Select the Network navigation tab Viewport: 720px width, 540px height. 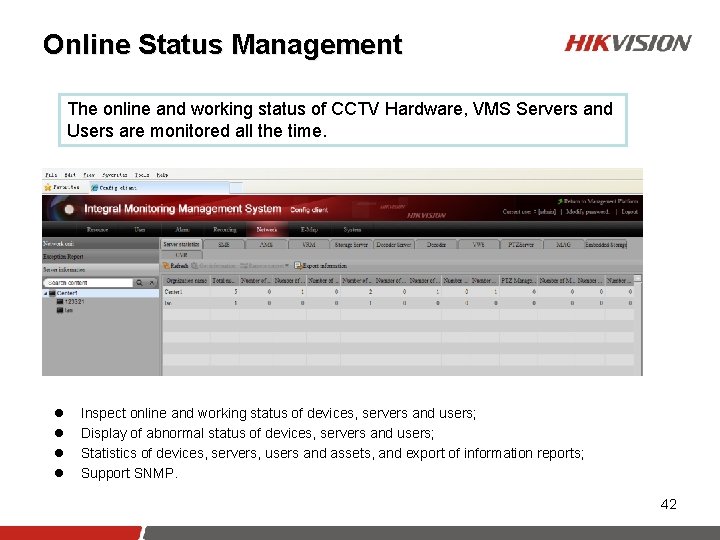267,230
